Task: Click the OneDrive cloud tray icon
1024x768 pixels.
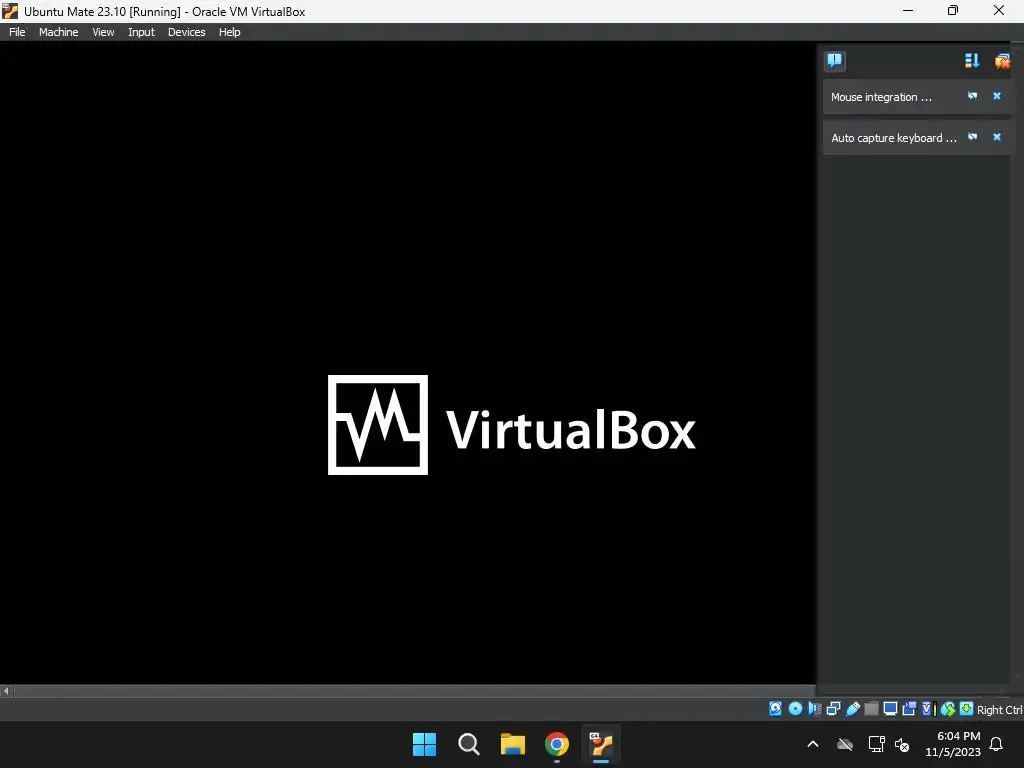Action: click(845, 744)
